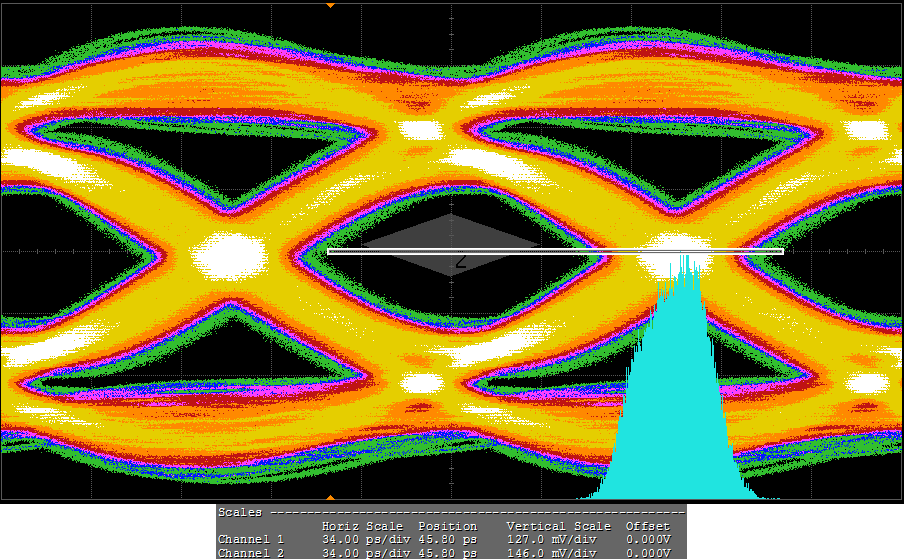The height and width of the screenshot is (559, 904).
Task: Click the mask region label 2
Action: point(460,263)
